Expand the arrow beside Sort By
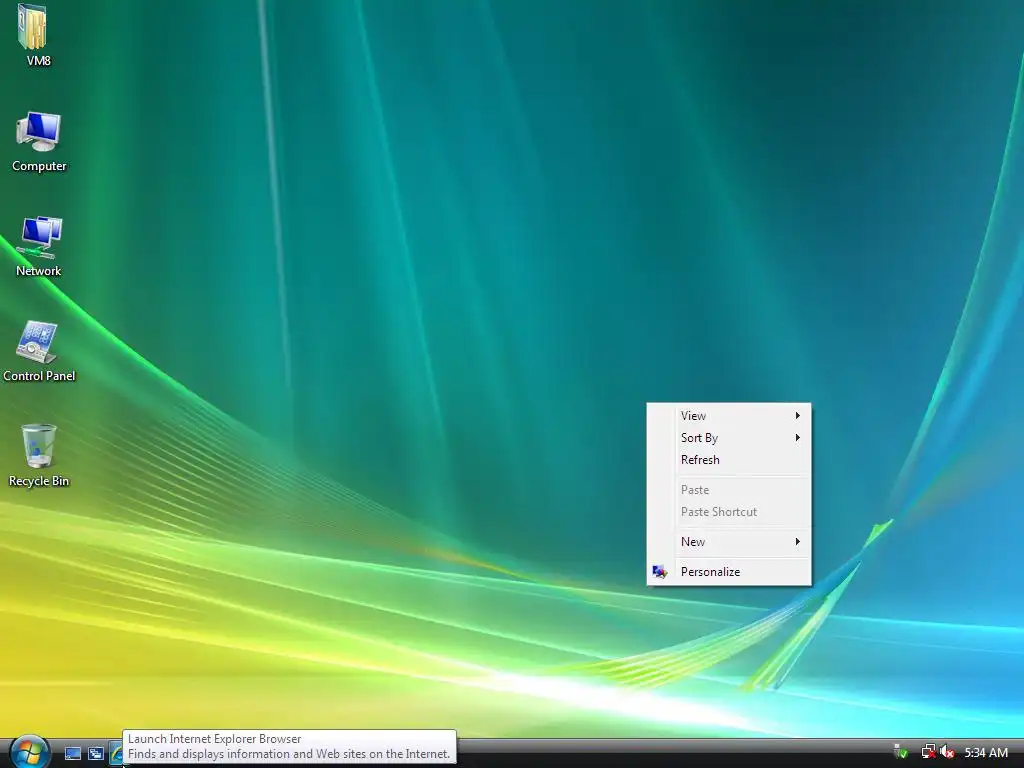 (797, 438)
